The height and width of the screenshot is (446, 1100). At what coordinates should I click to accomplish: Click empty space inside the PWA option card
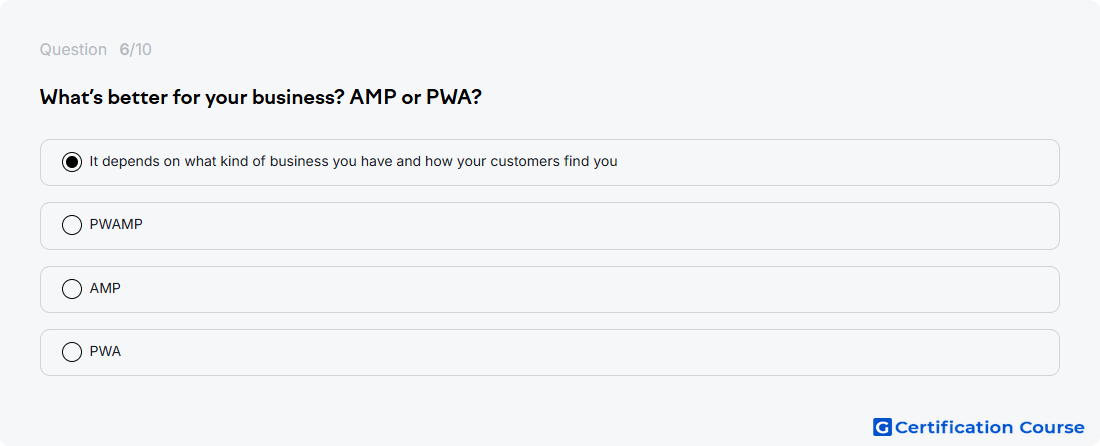pos(596,352)
